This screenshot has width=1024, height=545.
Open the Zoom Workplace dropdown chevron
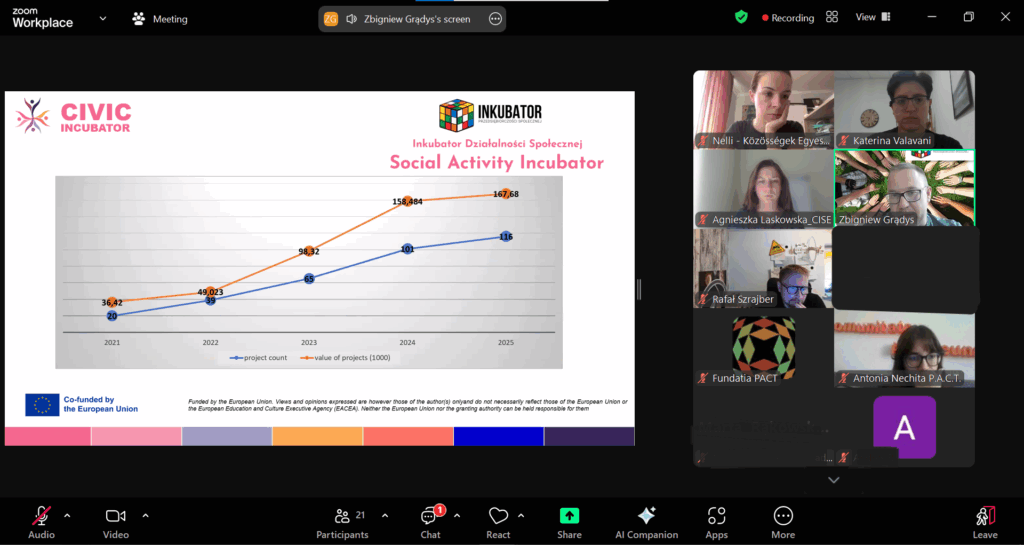click(102, 18)
